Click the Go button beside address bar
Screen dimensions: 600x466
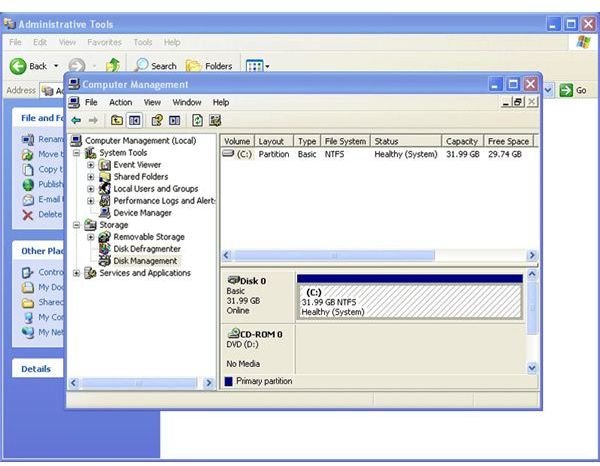point(573,90)
